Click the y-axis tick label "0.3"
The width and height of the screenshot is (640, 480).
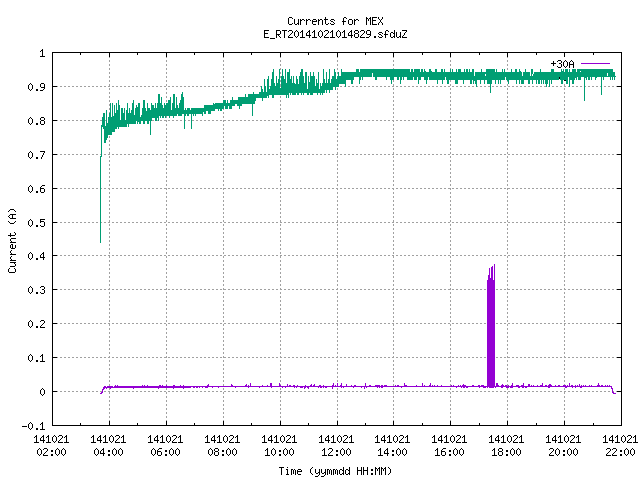click(36, 290)
